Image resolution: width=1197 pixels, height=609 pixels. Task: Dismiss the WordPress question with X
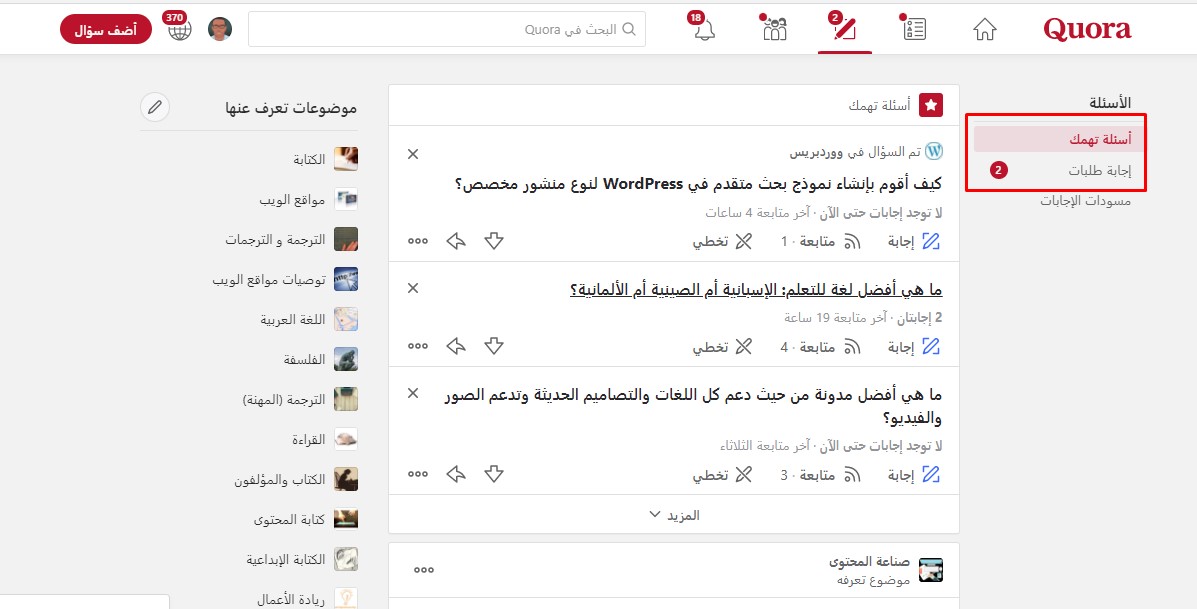click(413, 154)
